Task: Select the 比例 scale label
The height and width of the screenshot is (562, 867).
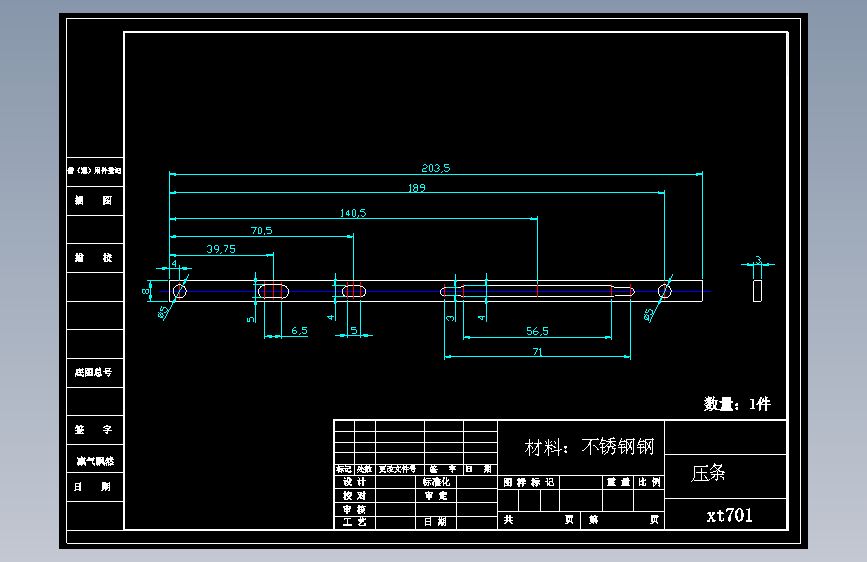Action: tap(649, 482)
